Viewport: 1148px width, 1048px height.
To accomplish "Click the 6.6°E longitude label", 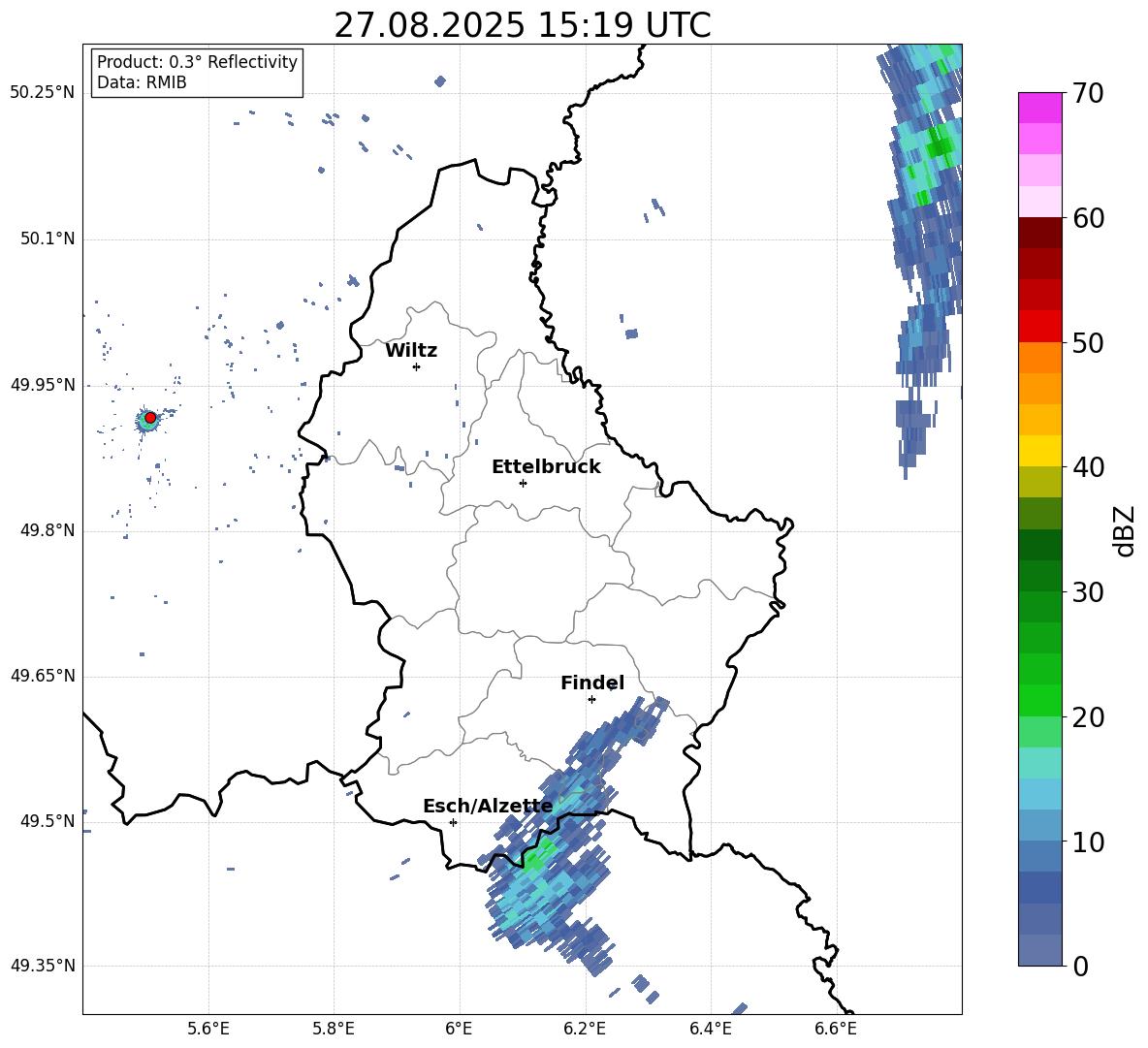I will pyautogui.click(x=836, y=1029).
